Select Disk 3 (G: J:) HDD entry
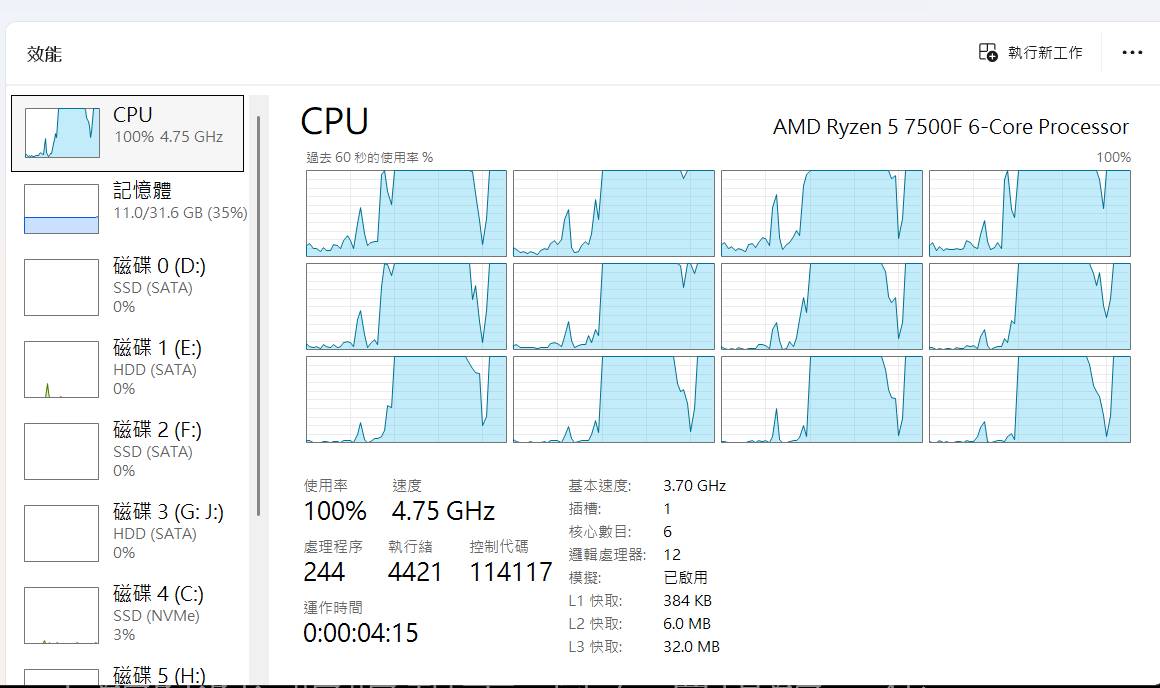 (128, 532)
